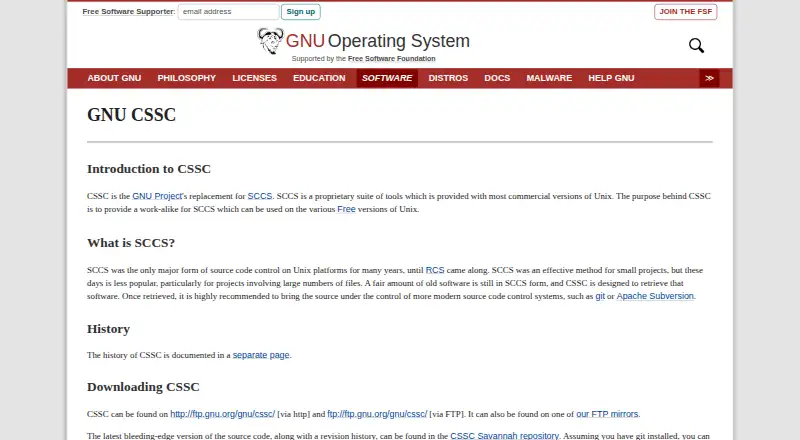Click the Introduction to CSSC heading
Image resolution: width=800 pixels, height=440 pixels.
point(149,169)
